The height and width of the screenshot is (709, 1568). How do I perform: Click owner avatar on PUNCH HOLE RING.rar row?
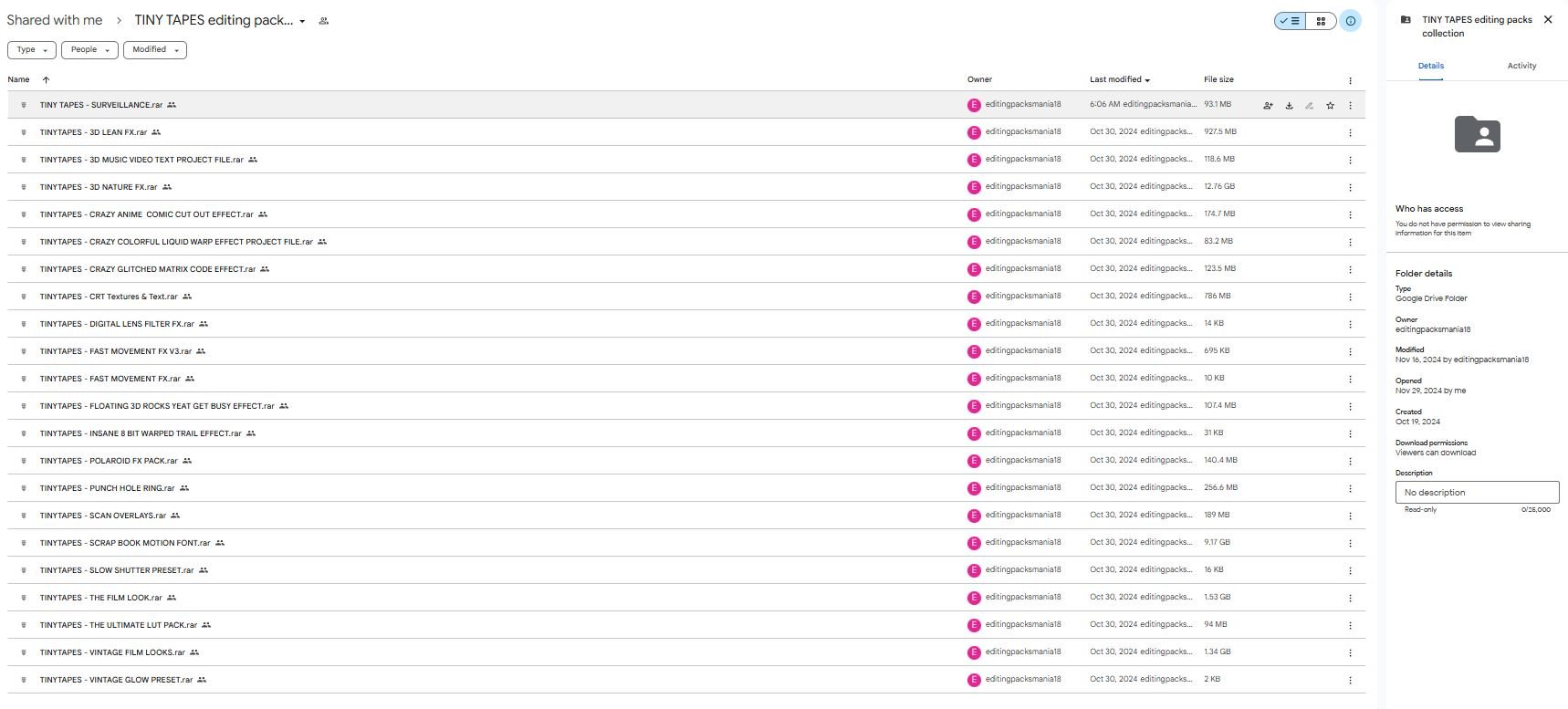[974, 488]
